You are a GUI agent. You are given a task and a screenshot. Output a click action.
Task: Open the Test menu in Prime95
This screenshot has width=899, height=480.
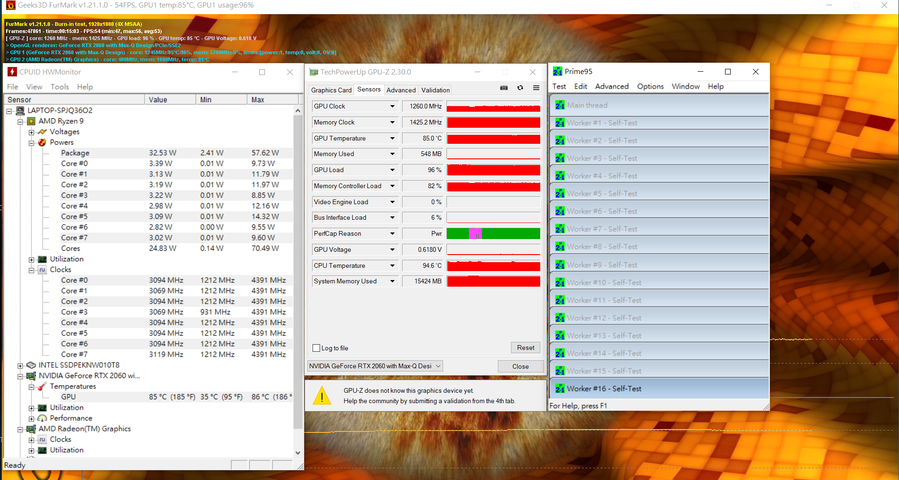coord(559,86)
